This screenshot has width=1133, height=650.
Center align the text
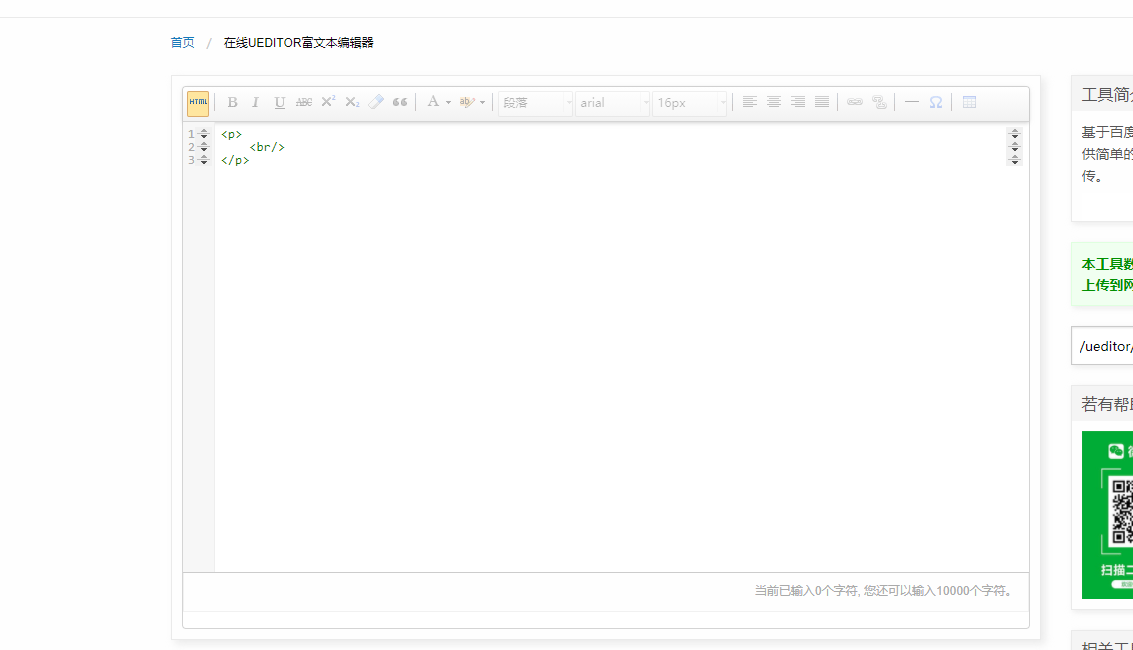[774, 102]
